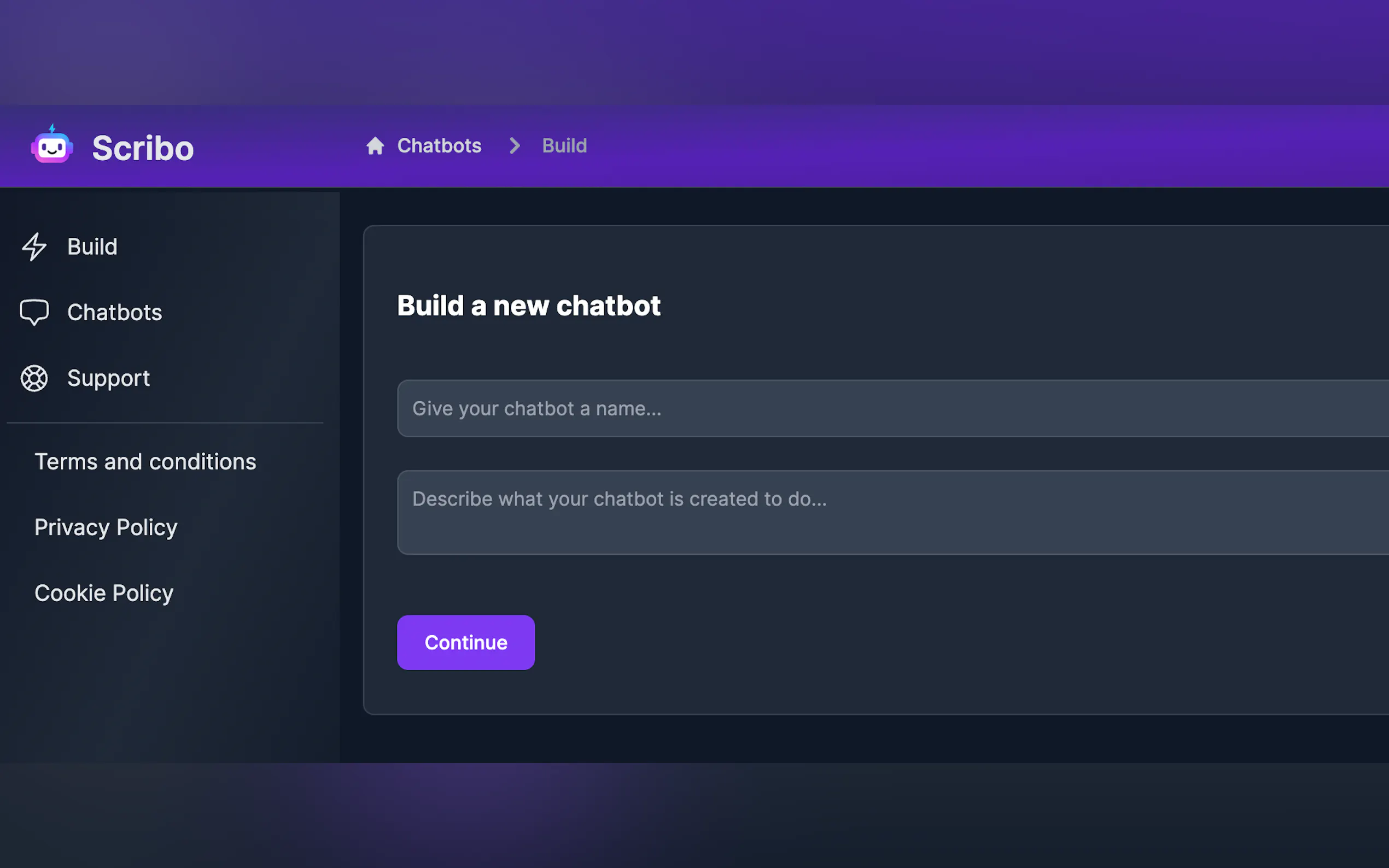The height and width of the screenshot is (868, 1389).
Task: Open Terms and conditions link
Action: click(145, 461)
